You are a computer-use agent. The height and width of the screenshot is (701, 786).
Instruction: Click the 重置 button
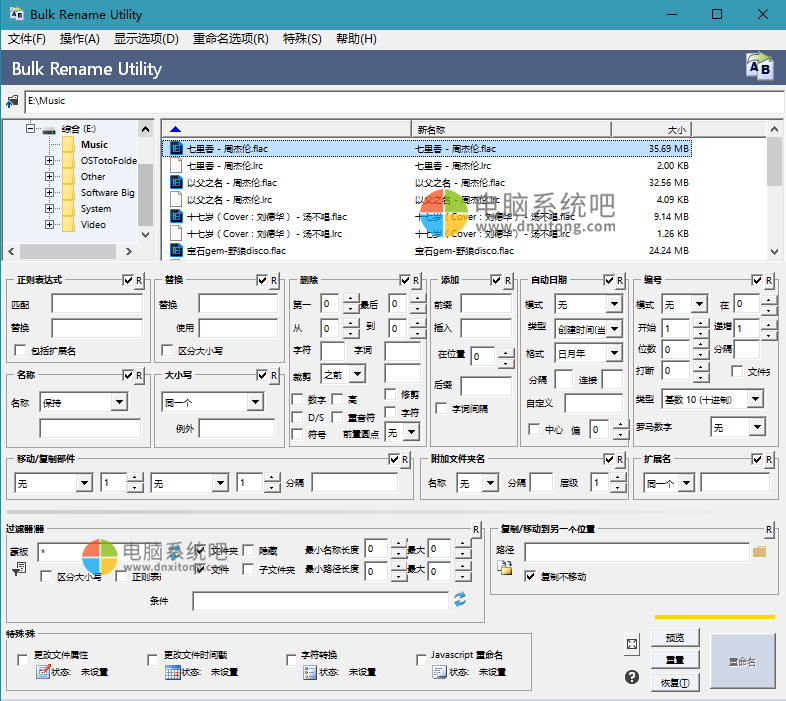(x=675, y=660)
